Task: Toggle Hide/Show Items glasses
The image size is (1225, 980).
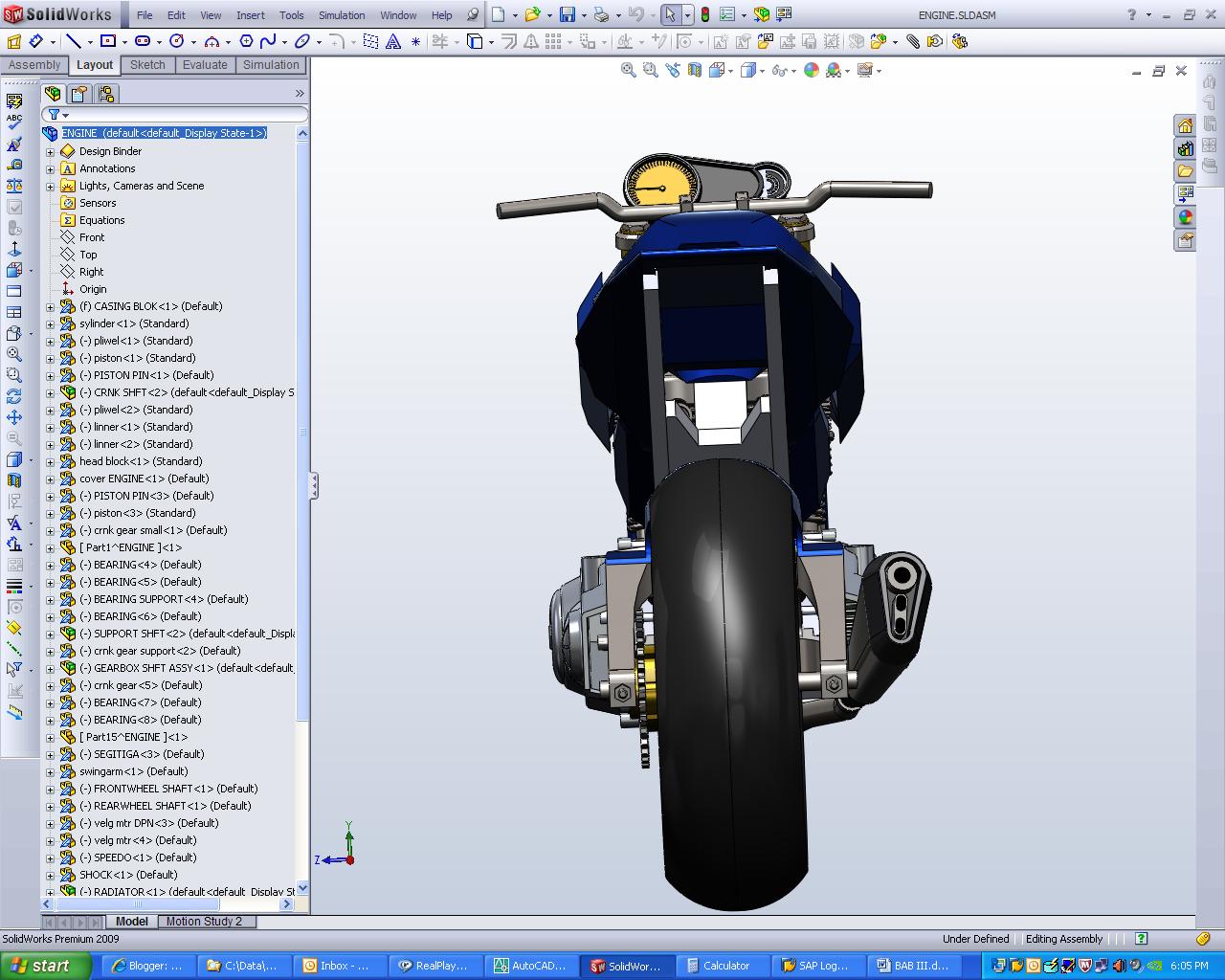Action: tap(781, 70)
